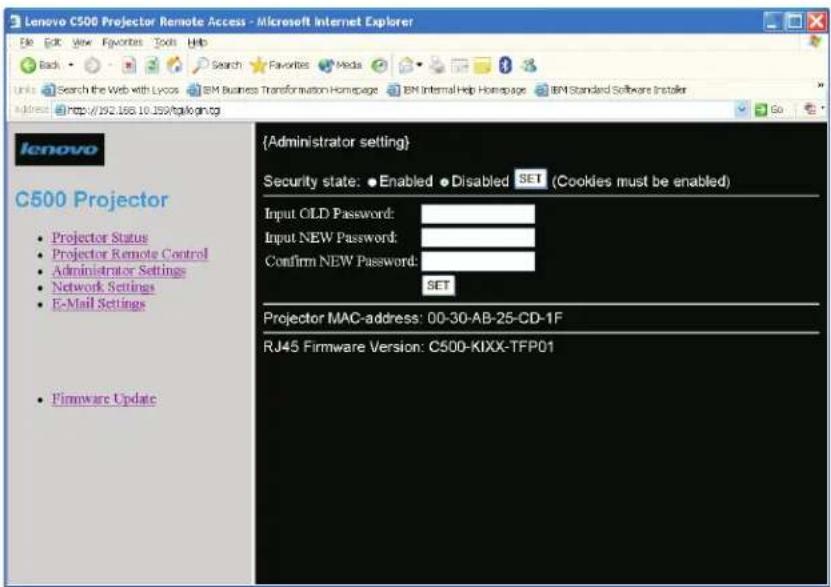Stop loading the page
This screenshot has height=587, width=831.
click(129, 65)
